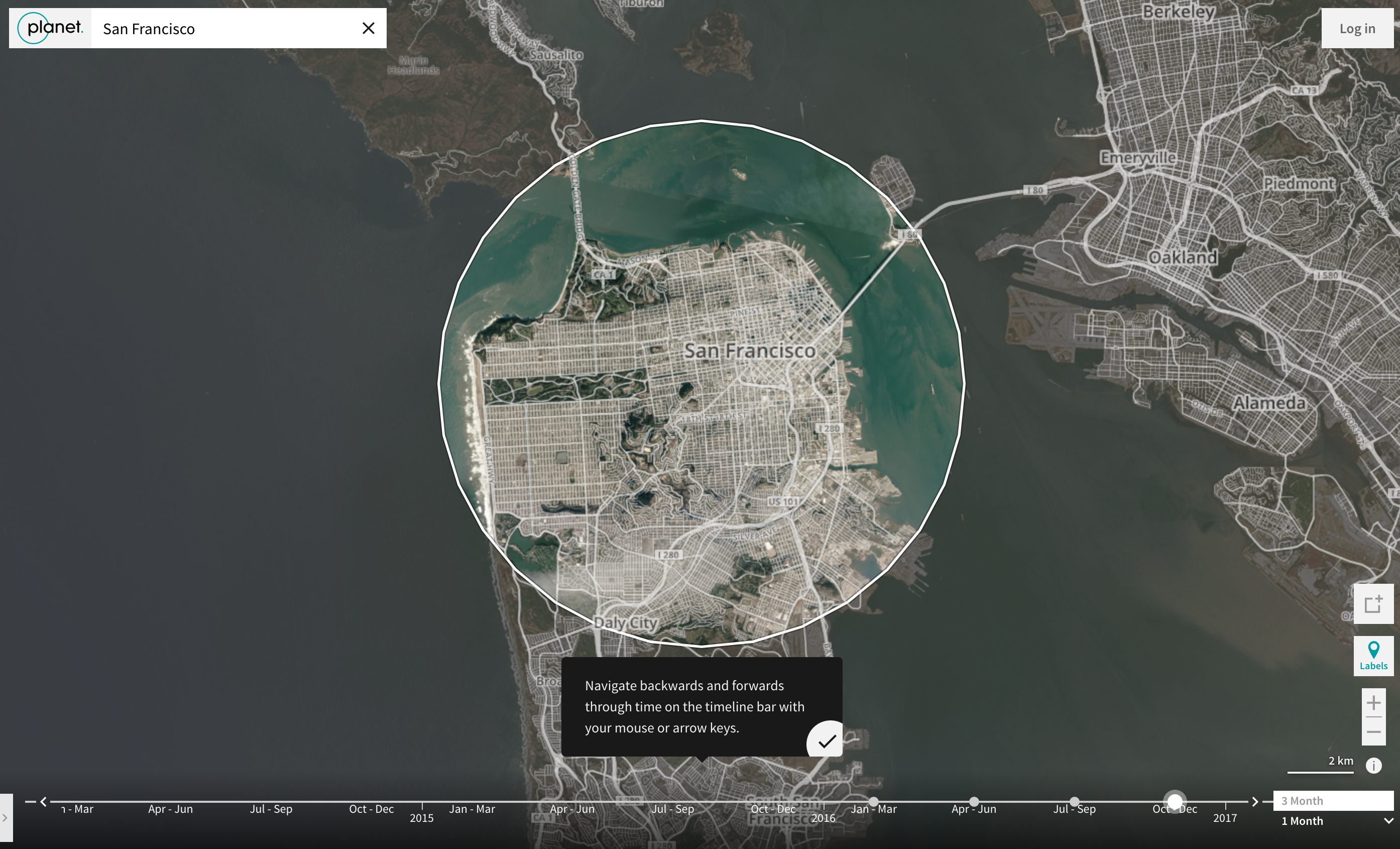Zoom in with the plus button
Viewport: 1400px width, 849px height.
click(1373, 703)
